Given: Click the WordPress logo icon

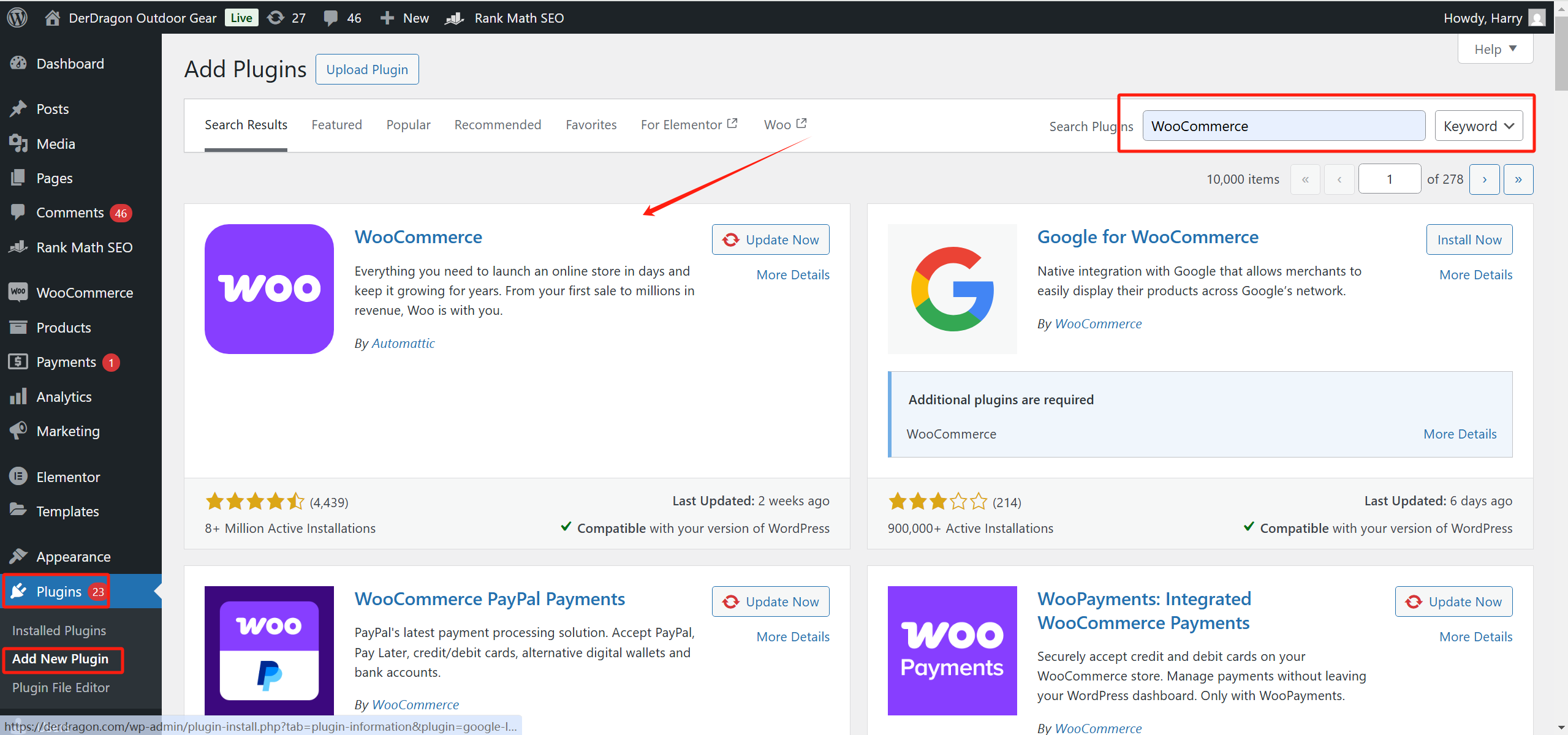Looking at the screenshot, I should click(x=17, y=17).
